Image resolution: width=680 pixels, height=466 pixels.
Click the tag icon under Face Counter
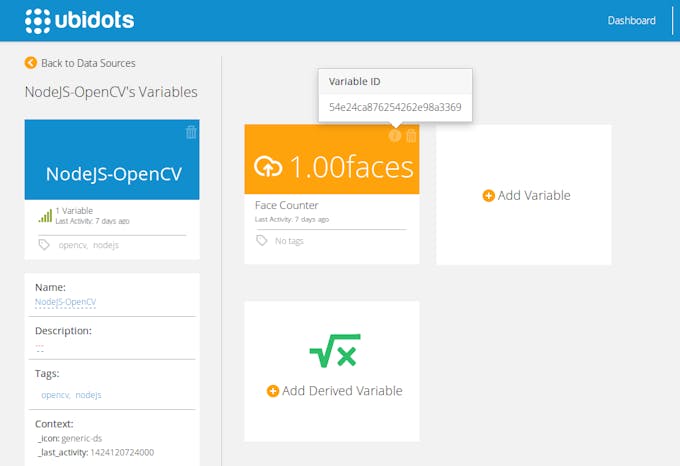coord(262,241)
